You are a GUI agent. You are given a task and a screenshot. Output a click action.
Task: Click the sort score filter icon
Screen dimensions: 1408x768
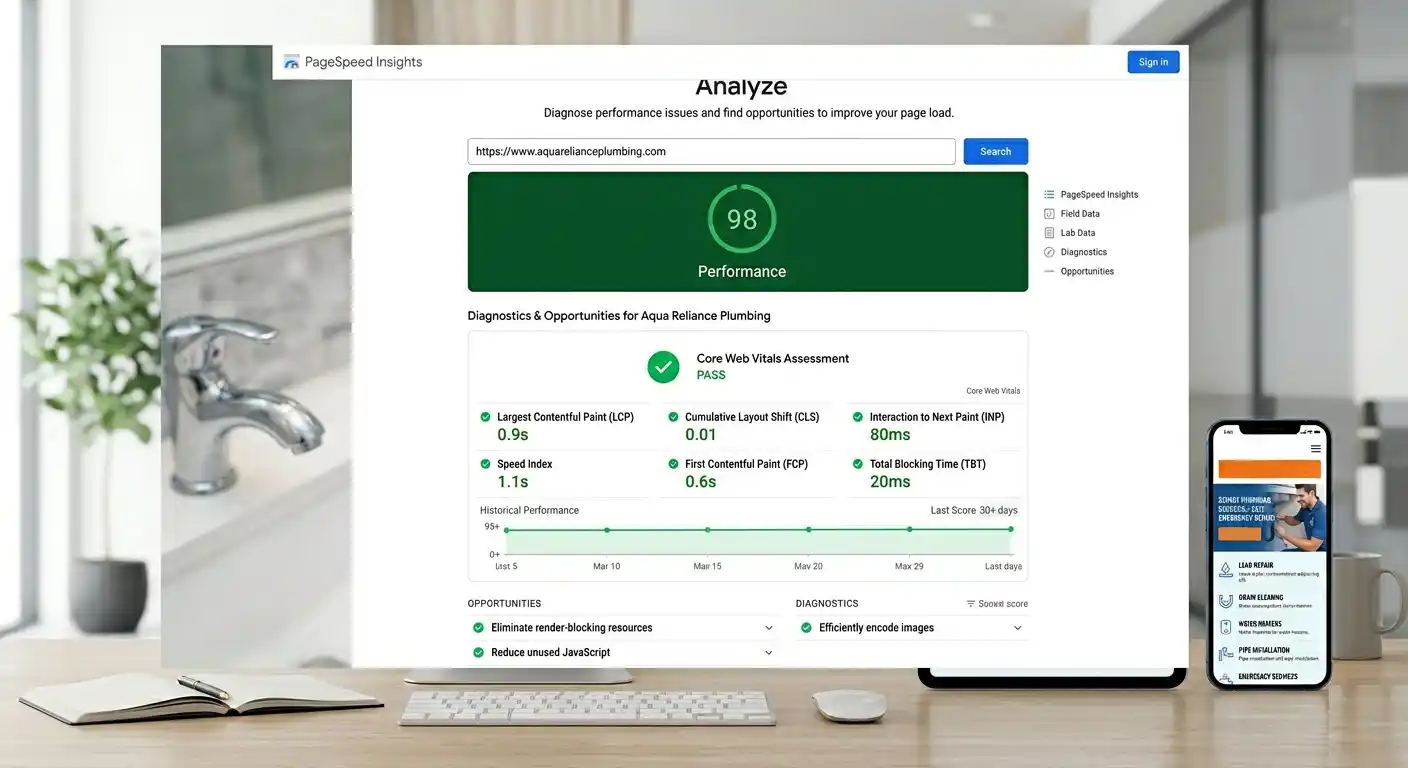[x=970, y=604]
